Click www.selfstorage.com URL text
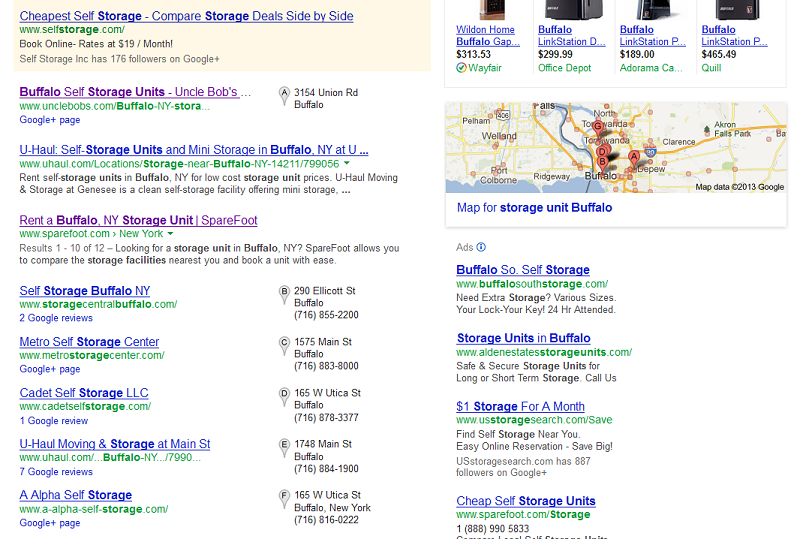The width and height of the screenshot is (800, 539). pos(72,30)
